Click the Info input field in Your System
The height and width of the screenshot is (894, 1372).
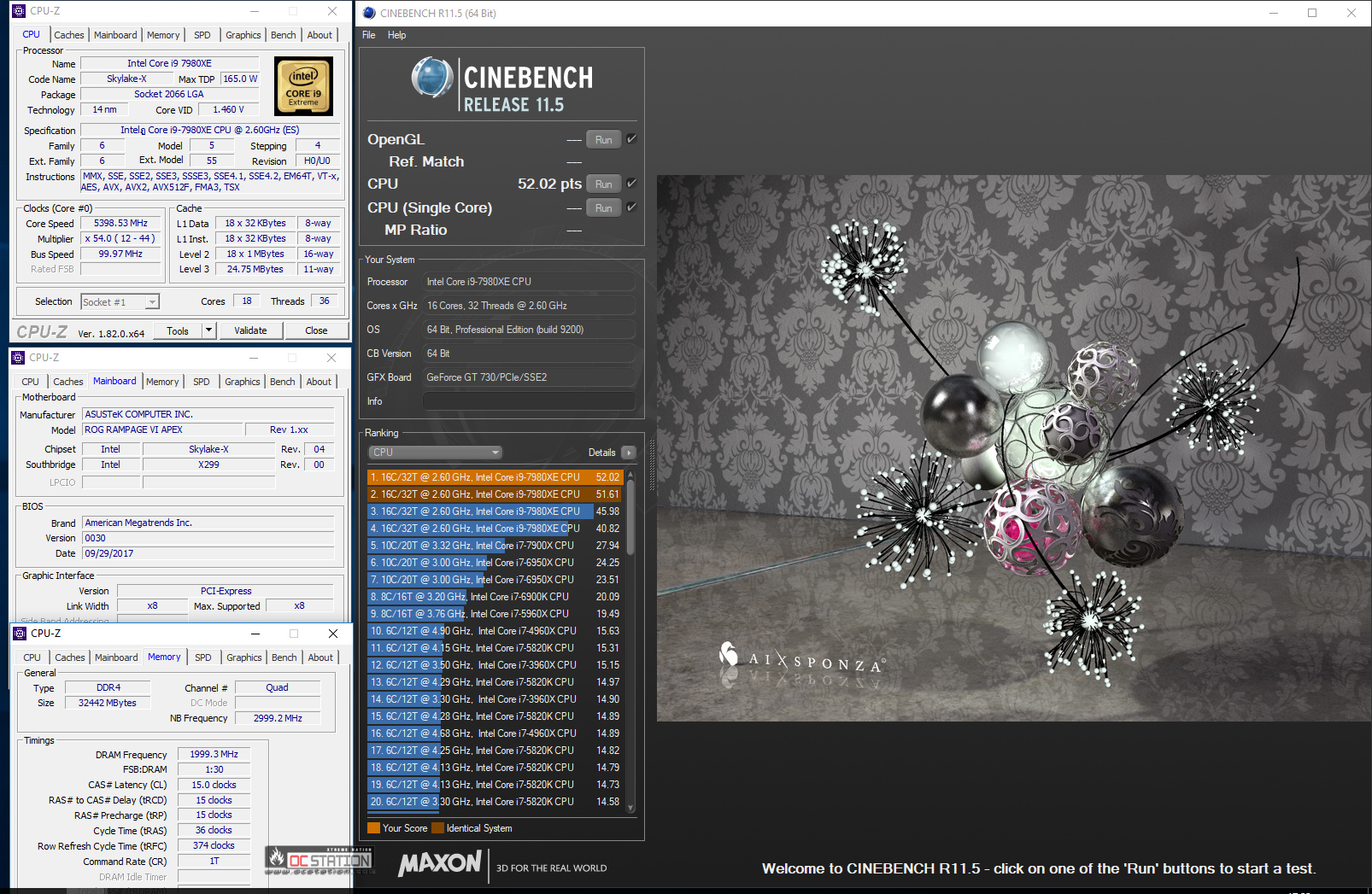tap(529, 401)
